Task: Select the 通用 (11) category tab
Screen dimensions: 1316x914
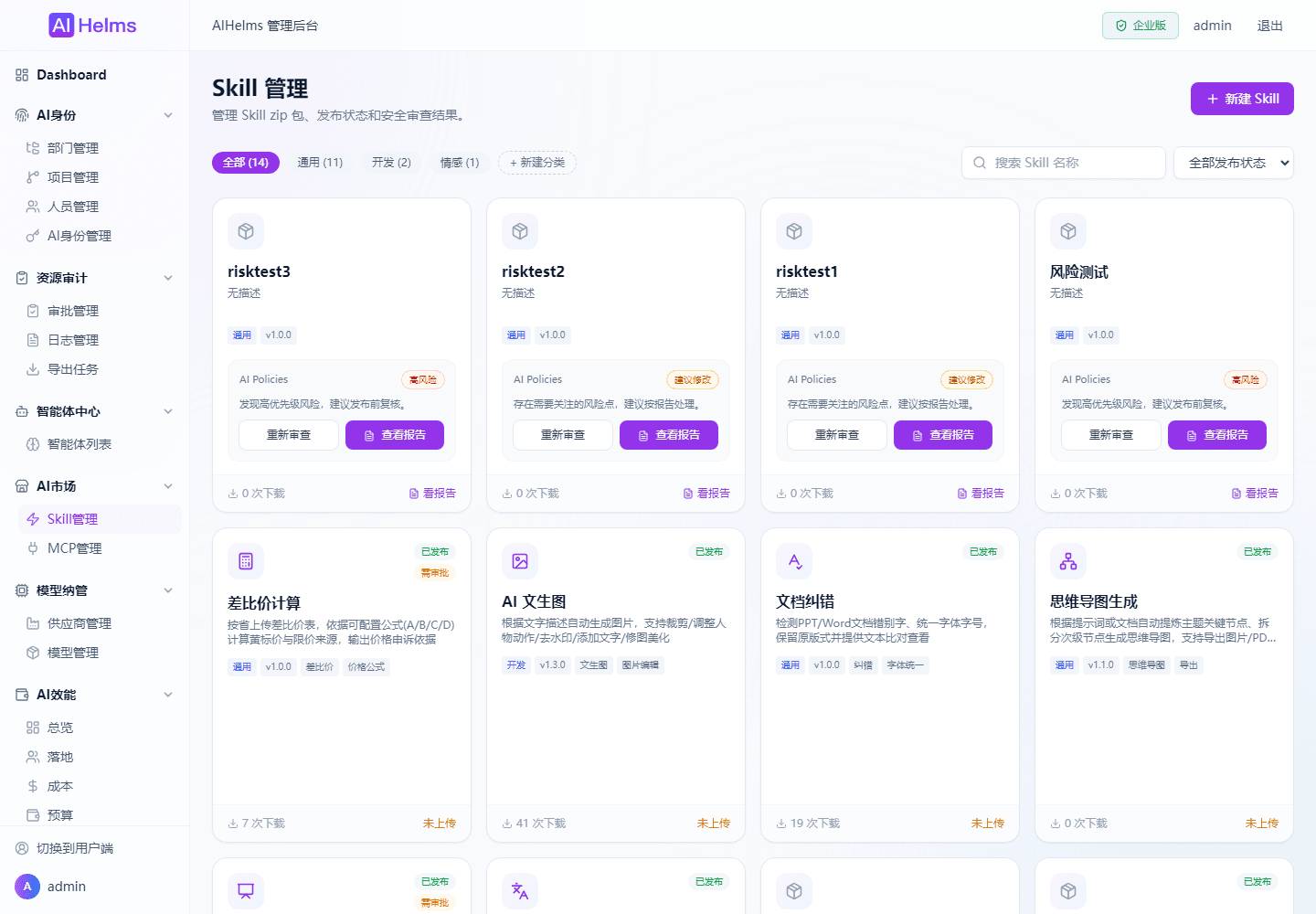Action: point(320,163)
